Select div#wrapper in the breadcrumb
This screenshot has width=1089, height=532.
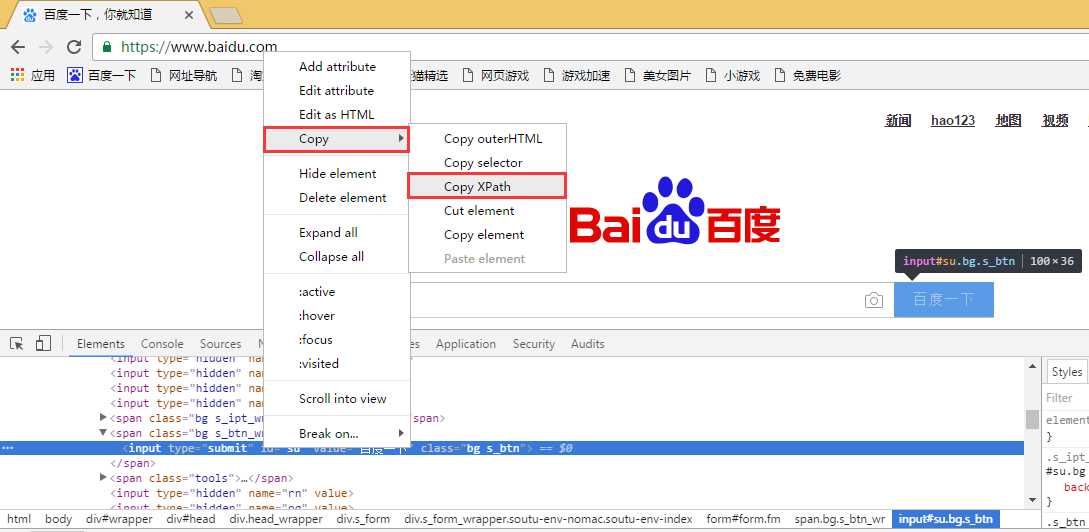(119, 519)
